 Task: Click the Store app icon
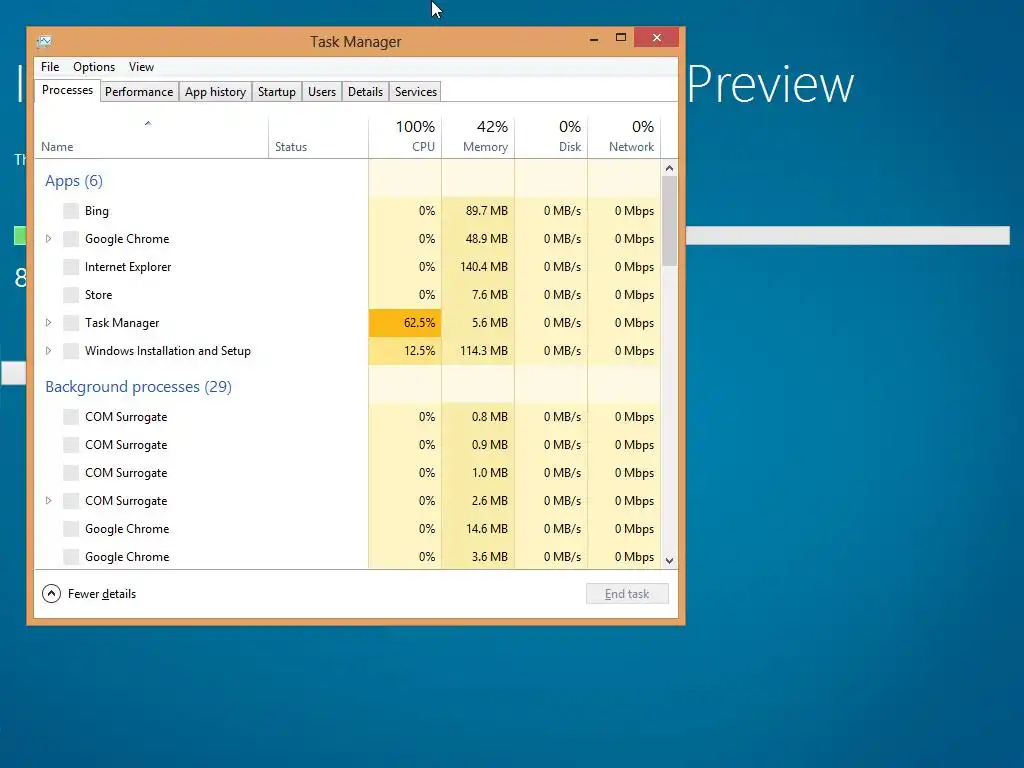71,295
